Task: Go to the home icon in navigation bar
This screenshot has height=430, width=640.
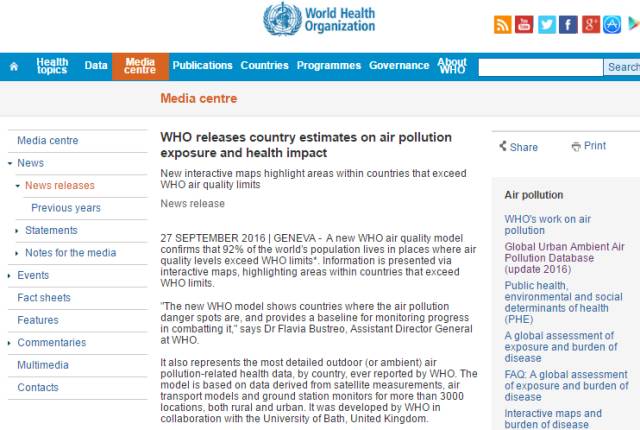Action: point(14,66)
